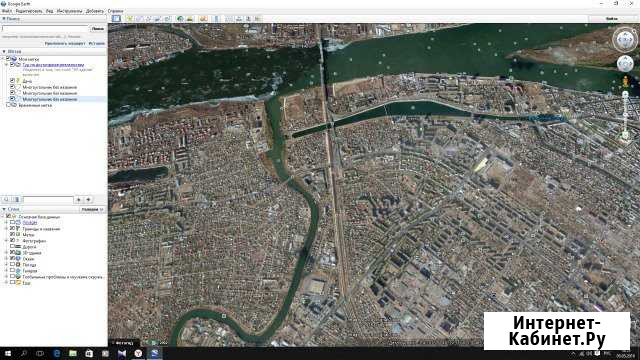Screen dimensions: 640x360
Task: Enable the Погода layer checkbox
Action: click(12, 264)
